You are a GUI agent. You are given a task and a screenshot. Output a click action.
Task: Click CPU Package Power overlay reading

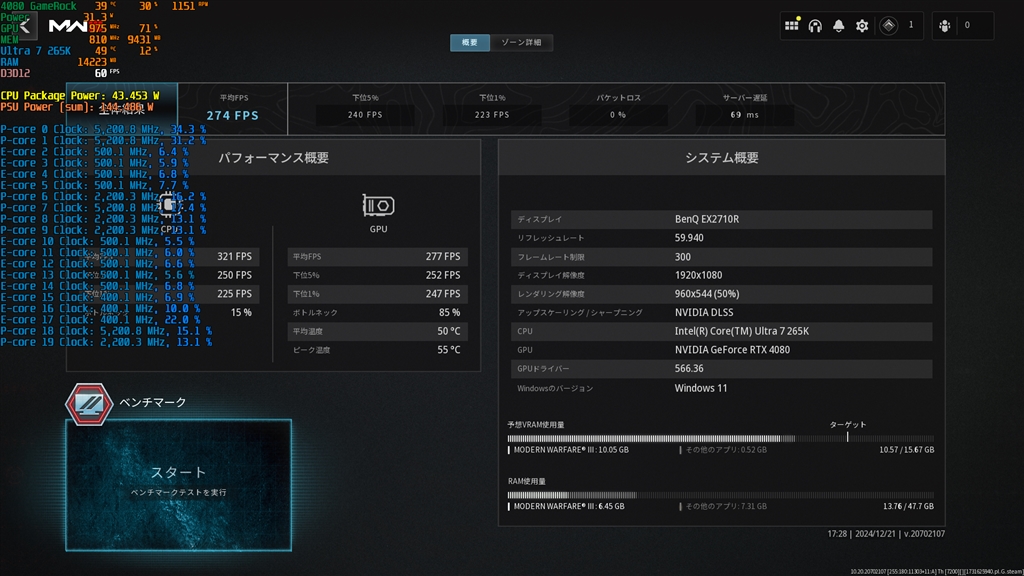pyautogui.click(x=80, y=95)
